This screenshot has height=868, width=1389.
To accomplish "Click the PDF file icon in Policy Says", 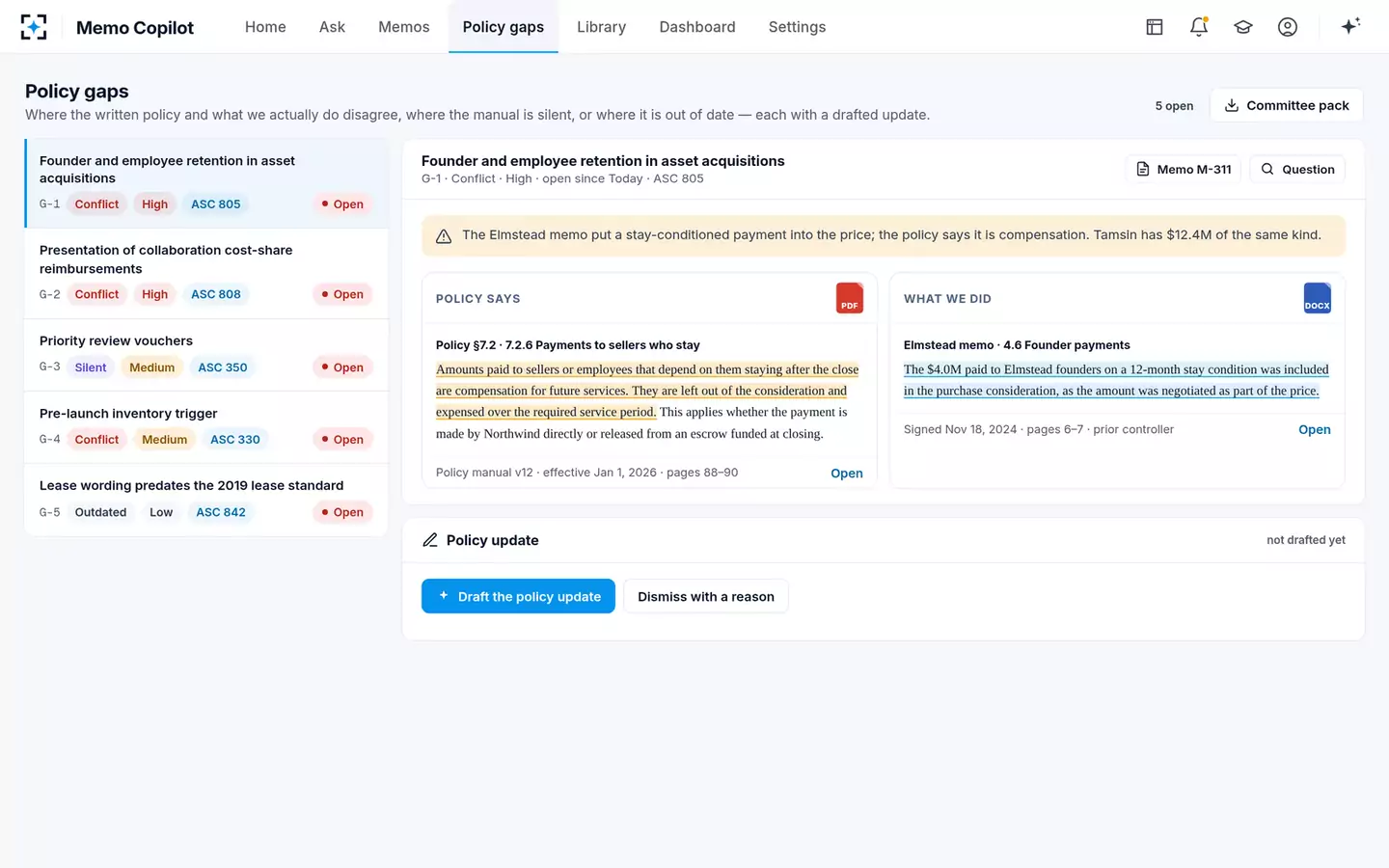I will 849,298.
